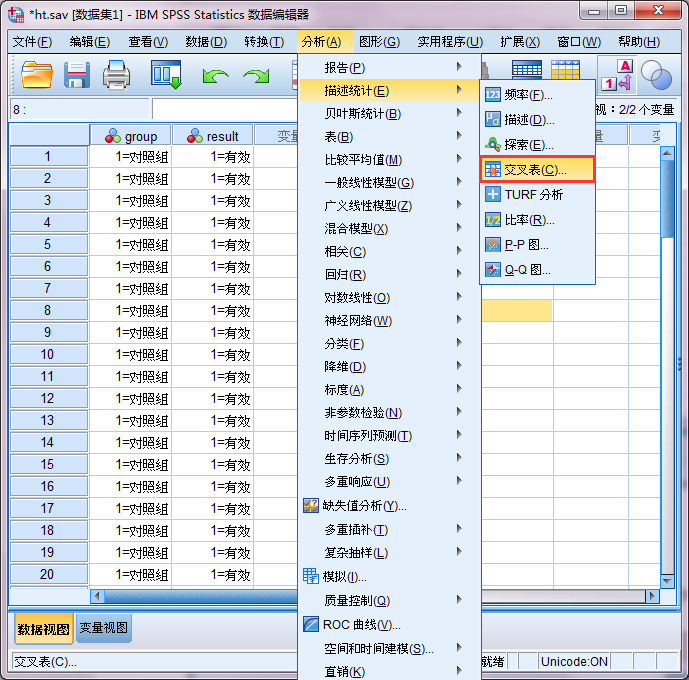Switch to 数据视图 tab
Image resolution: width=689 pixels, height=680 pixels.
click(x=44, y=629)
